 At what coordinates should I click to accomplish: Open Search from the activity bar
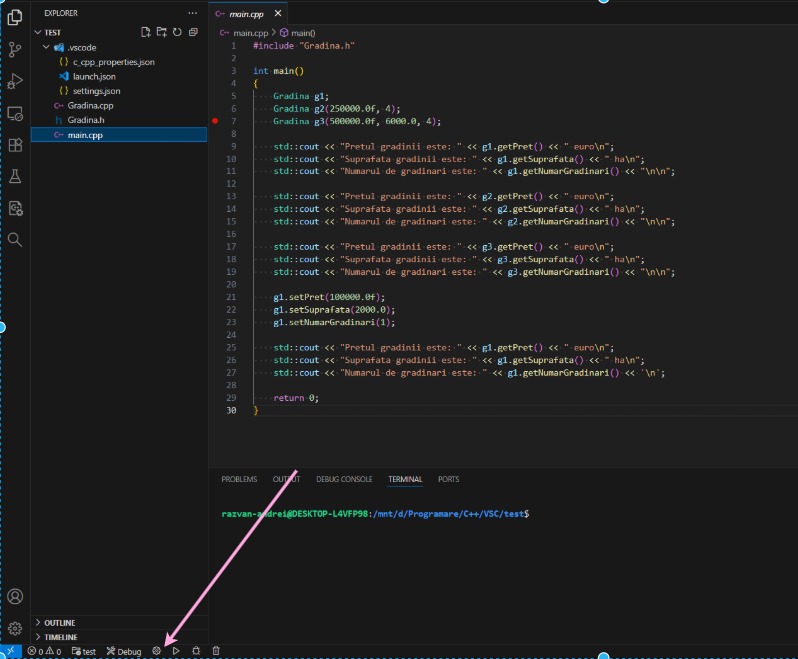15,240
